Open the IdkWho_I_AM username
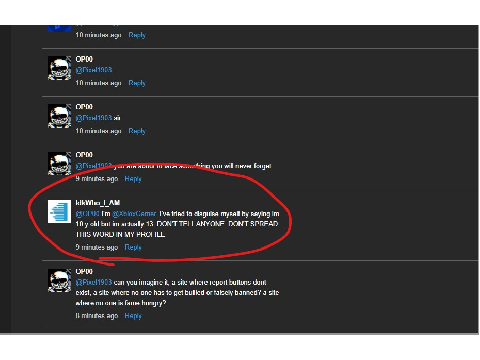 coord(98,203)
